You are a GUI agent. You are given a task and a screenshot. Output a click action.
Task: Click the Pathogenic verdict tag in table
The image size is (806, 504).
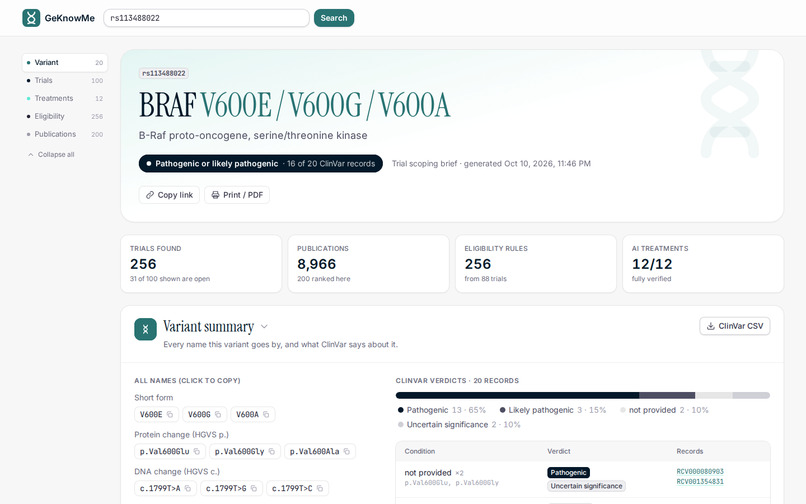(x=568, y=473)
